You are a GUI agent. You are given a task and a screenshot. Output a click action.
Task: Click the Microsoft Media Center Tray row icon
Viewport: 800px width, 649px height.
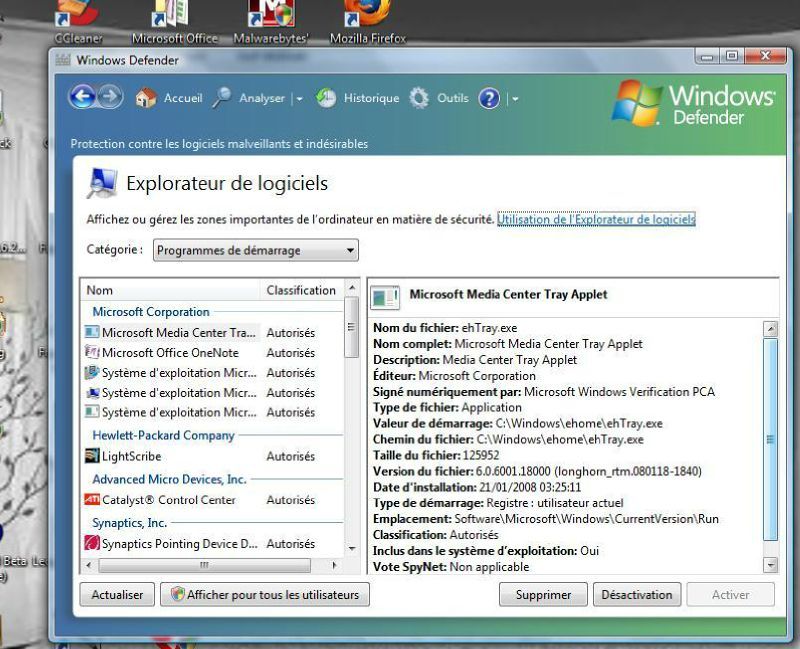[92, 332]
